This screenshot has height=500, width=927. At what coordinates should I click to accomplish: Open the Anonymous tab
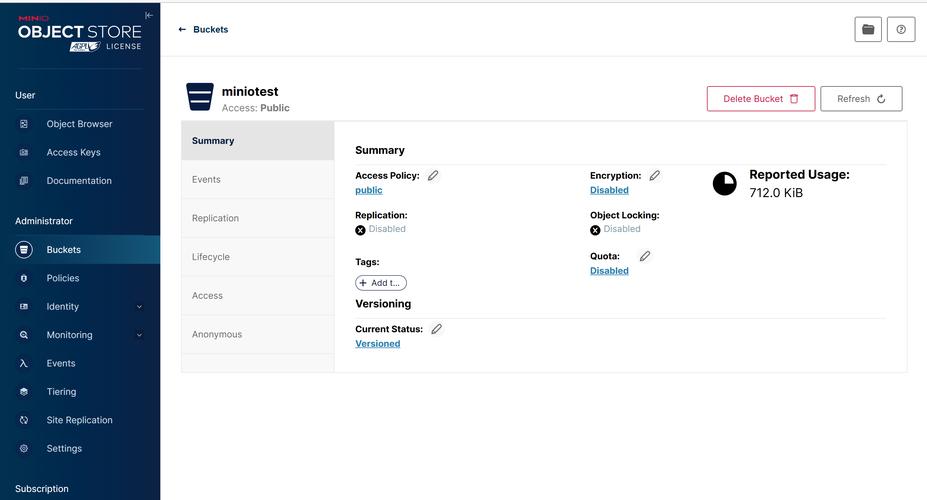[217, 334]
